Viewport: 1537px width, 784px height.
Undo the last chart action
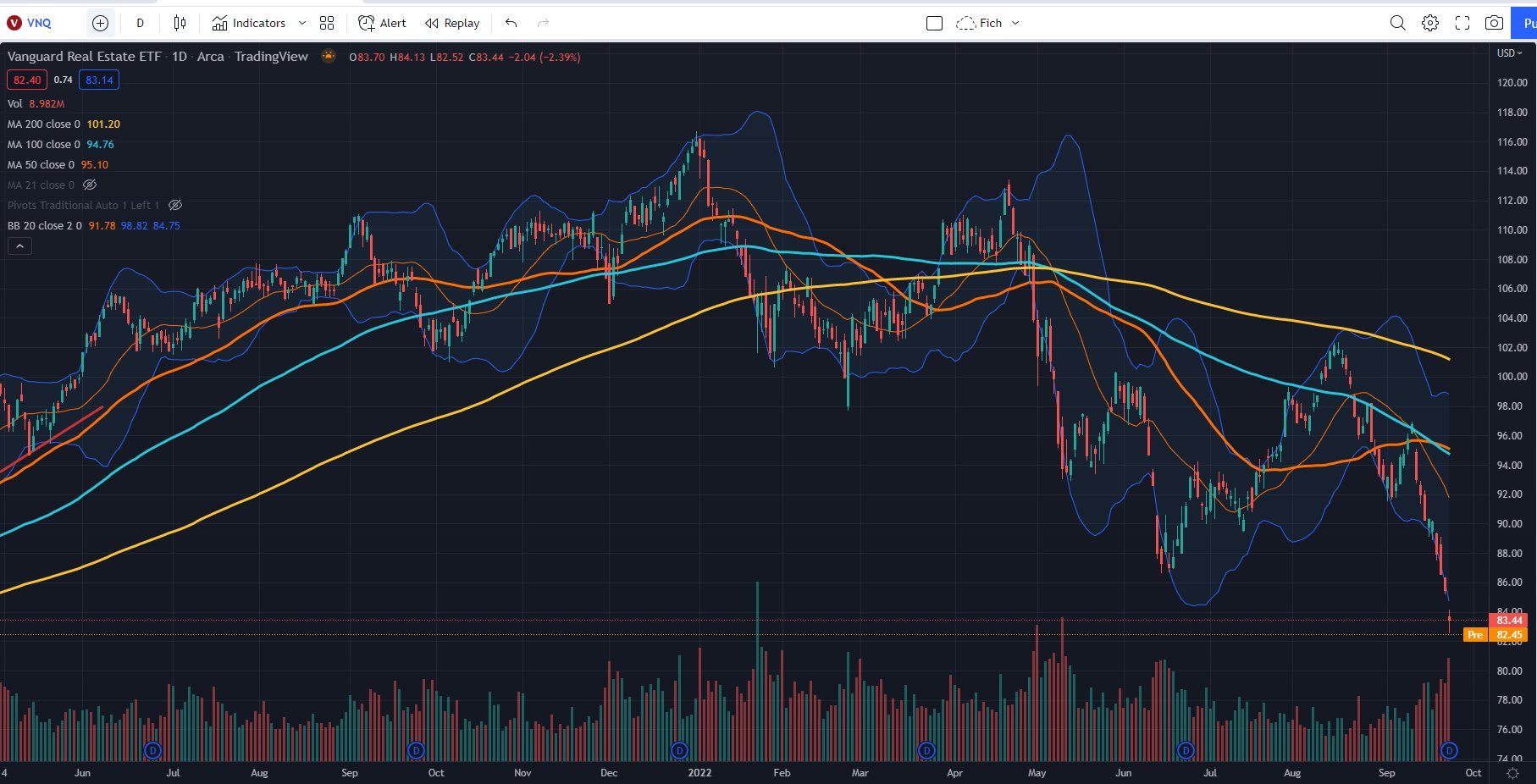(x=511, y=23)
